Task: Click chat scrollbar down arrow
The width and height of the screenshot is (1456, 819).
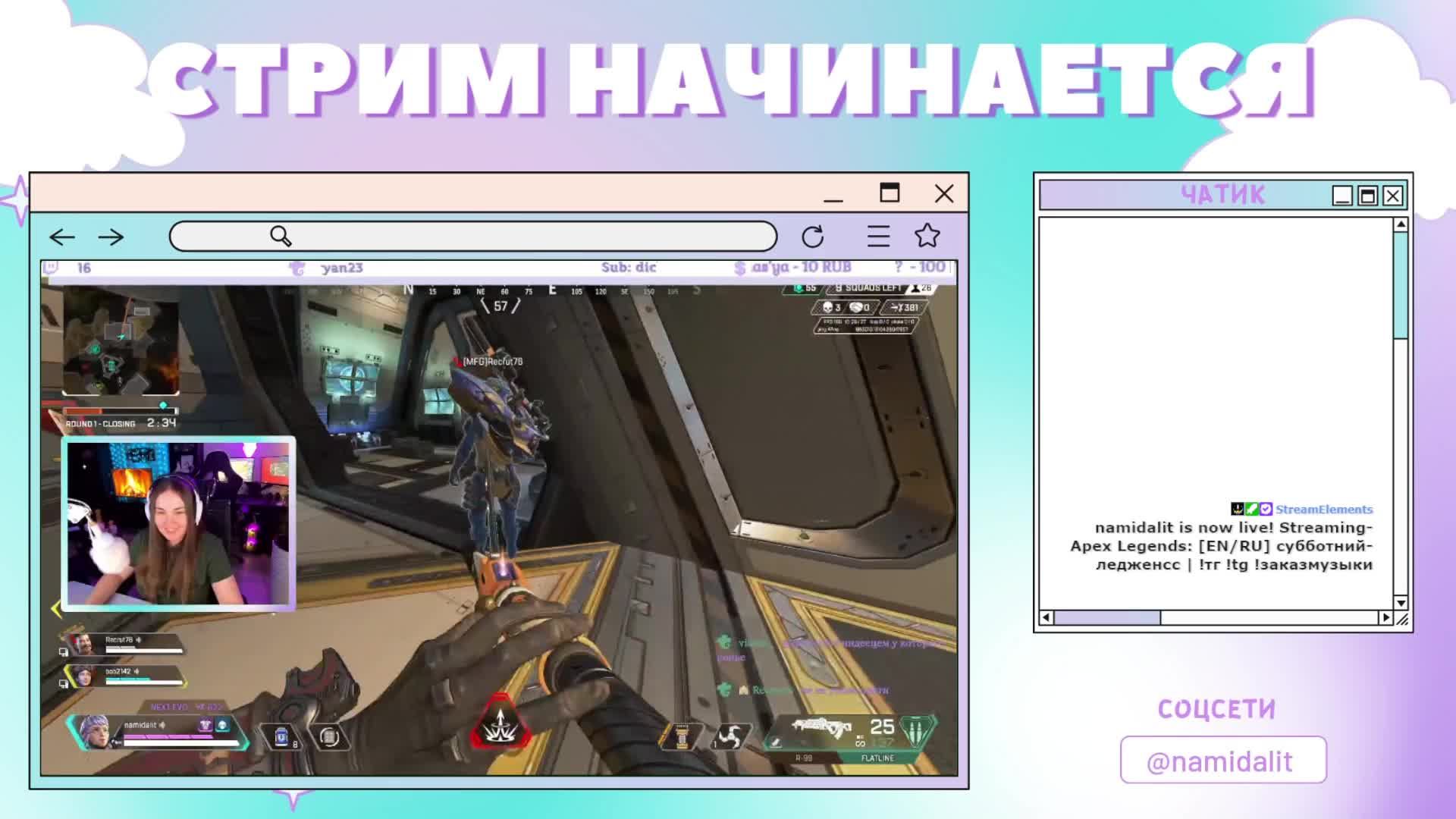Action: (x=1401, y=603)
